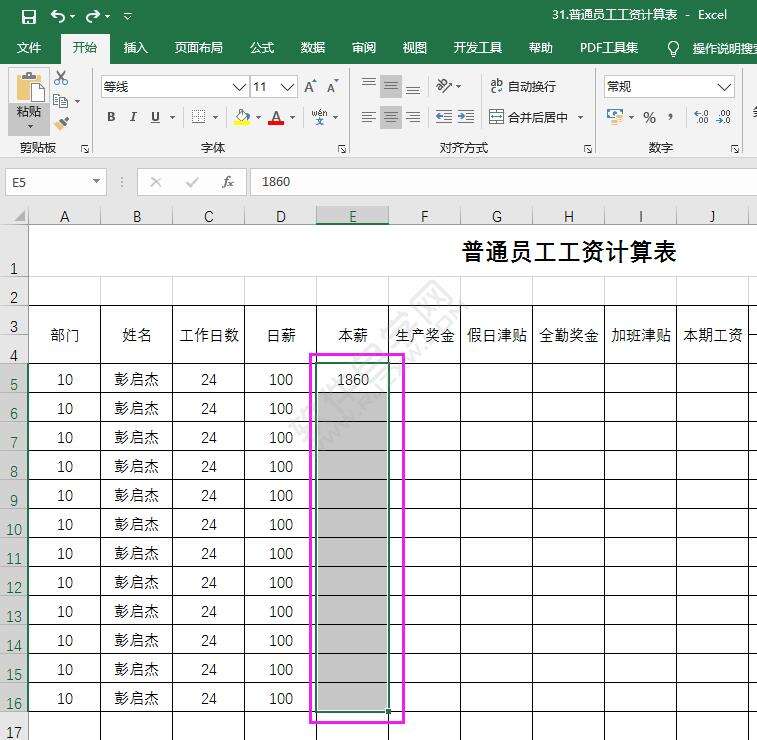The height and width of the screenshot is (740, 757).
Task: Expand the underline style arrow
Action: (172, 117)
